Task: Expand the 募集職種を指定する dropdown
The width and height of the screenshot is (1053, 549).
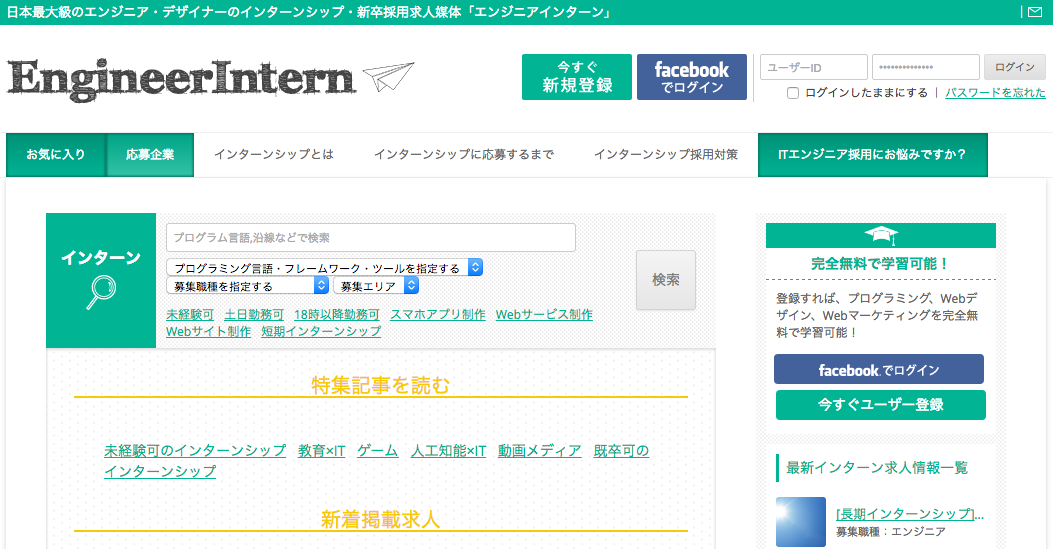Action: [247, 285]
